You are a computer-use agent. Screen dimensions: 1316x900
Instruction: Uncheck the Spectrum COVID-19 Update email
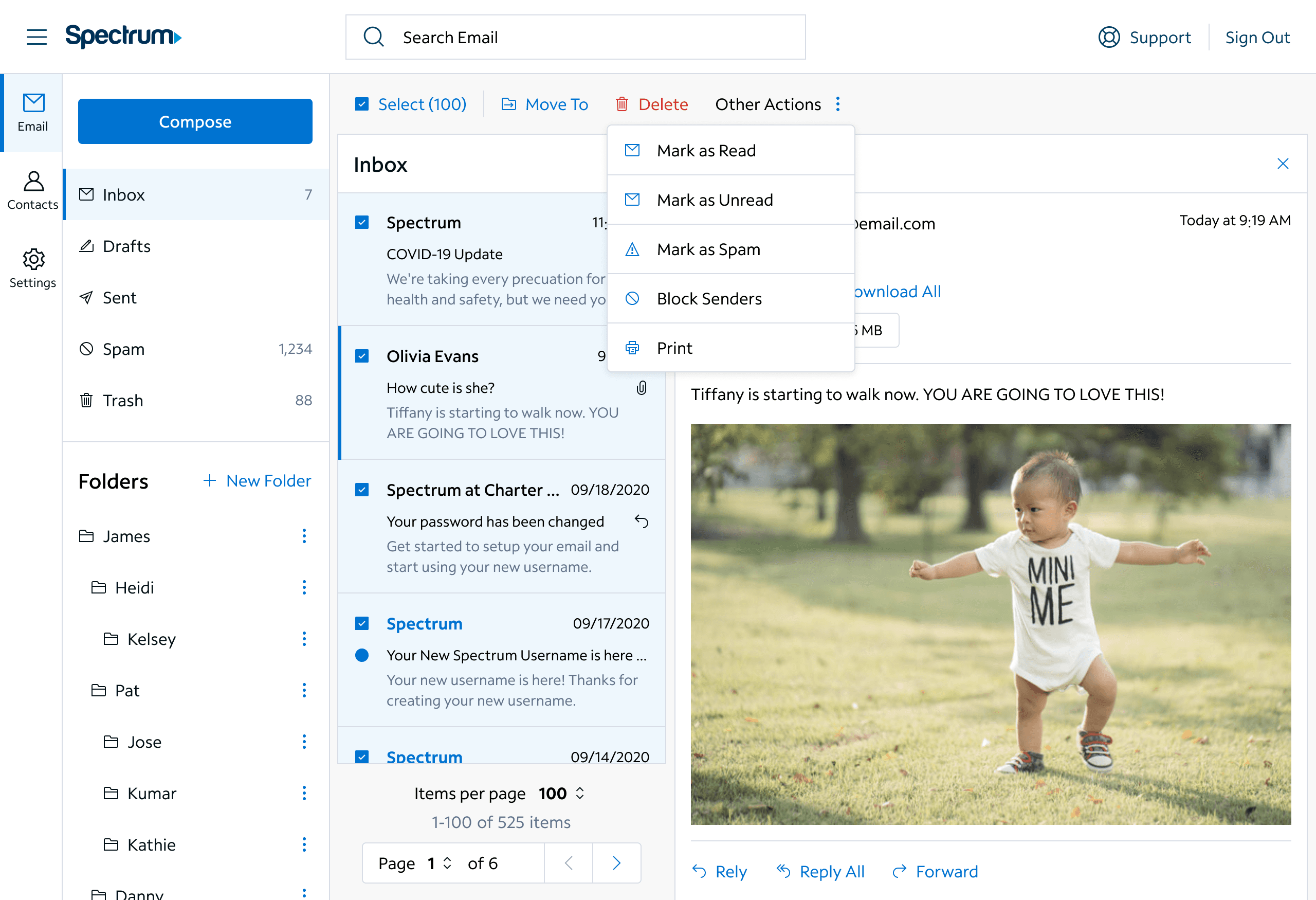click(x=362, y=222)
